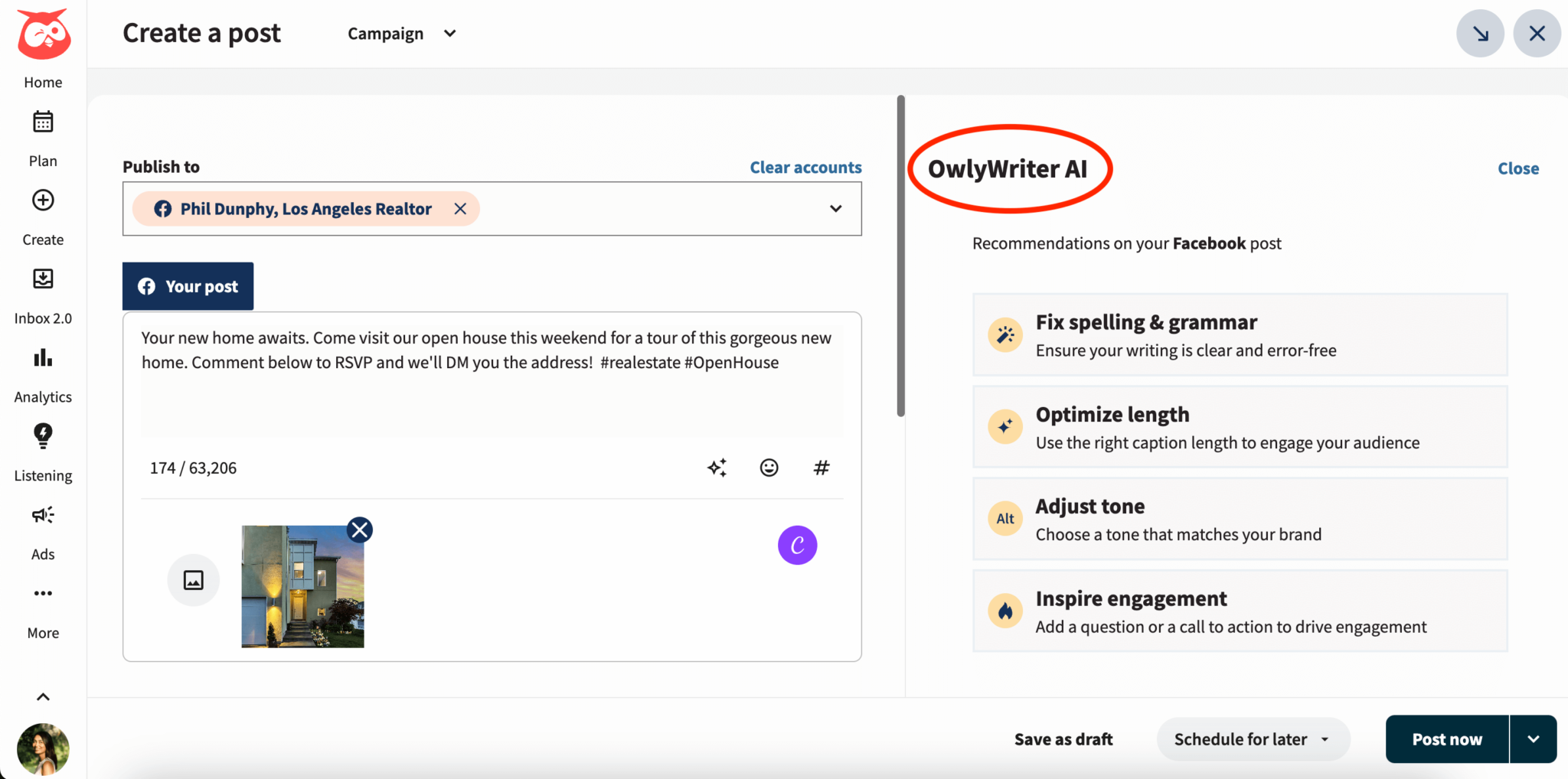Open Canva editing via the purple C icon

797,545
